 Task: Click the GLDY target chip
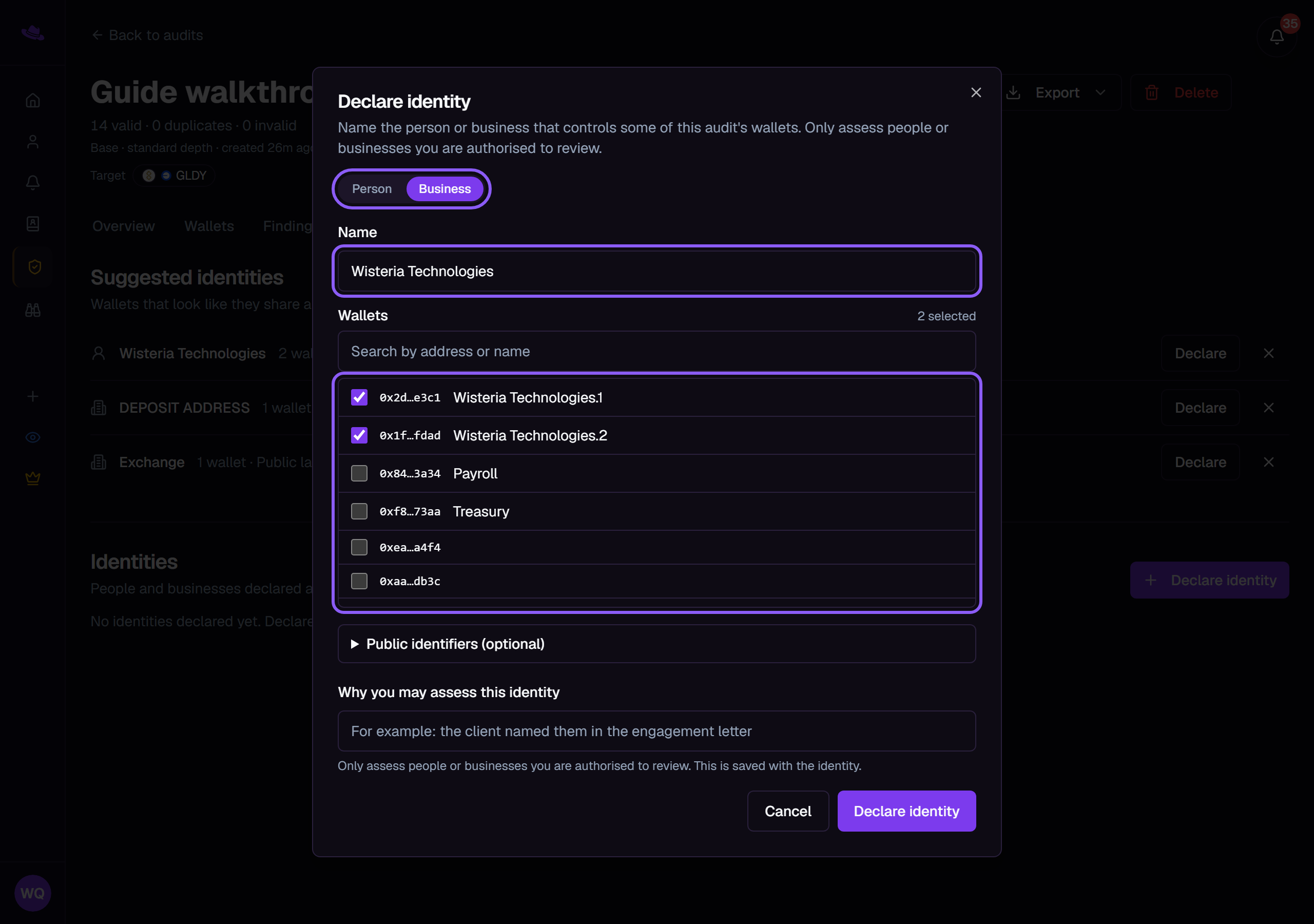pyautogui.click(x=174, y=176)
